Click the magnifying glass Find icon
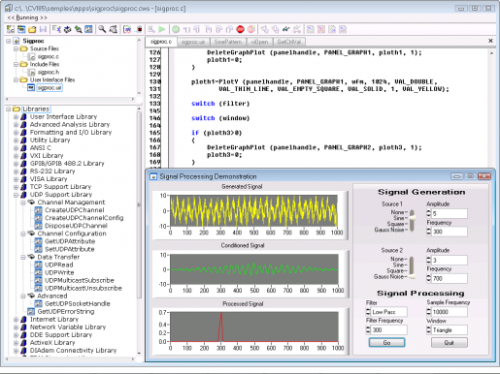 102,29
